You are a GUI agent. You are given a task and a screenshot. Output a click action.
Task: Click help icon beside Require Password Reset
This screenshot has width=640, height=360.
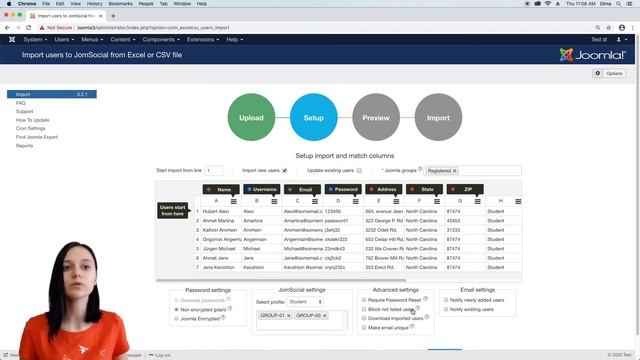425,299
